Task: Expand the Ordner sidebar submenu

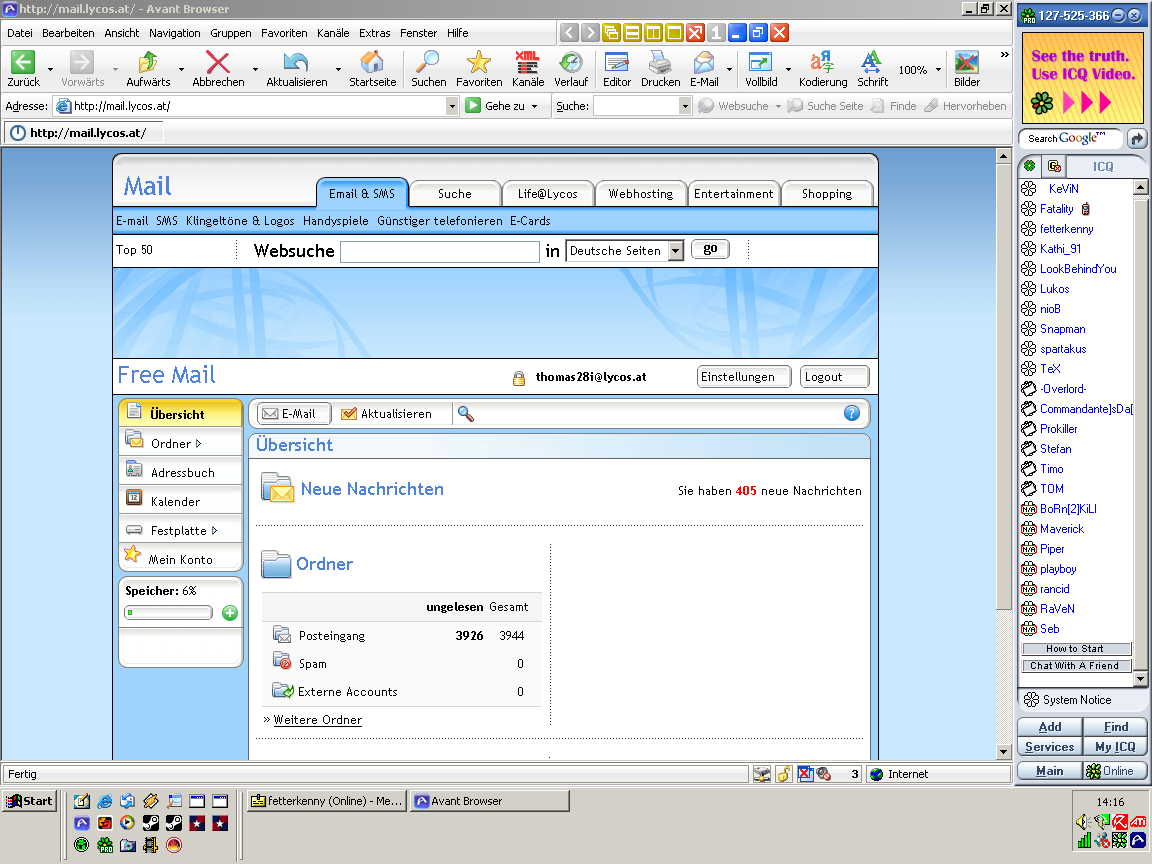Action: tap(198, 443)
